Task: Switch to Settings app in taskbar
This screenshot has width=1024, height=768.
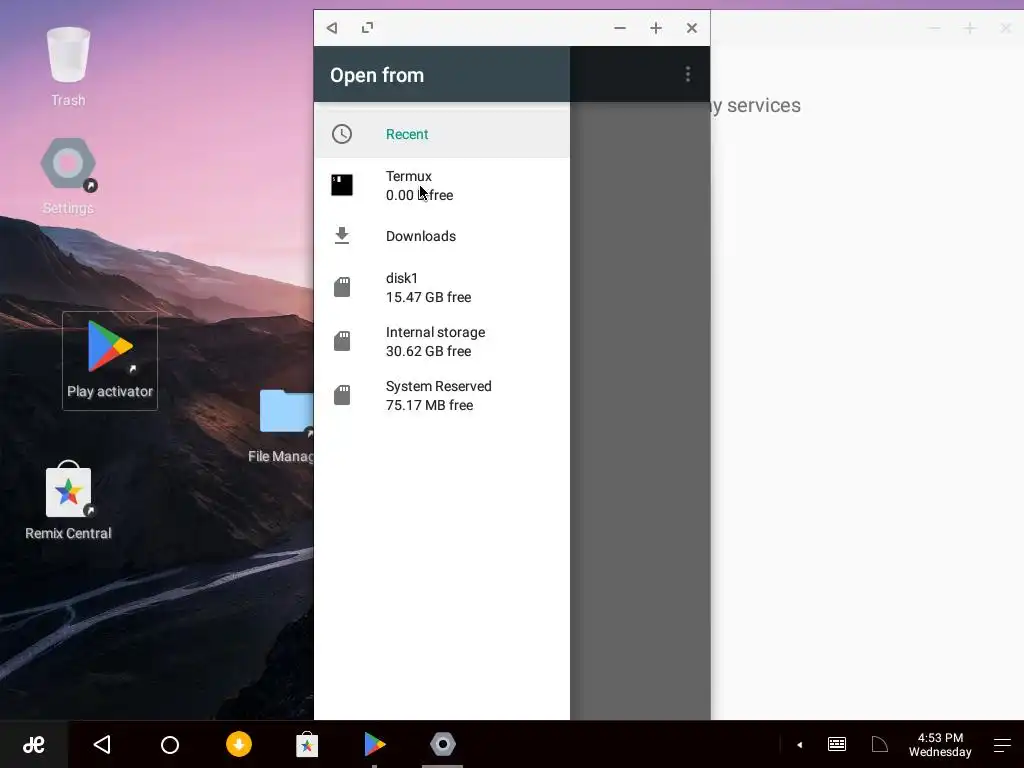Action: point(443,744)
